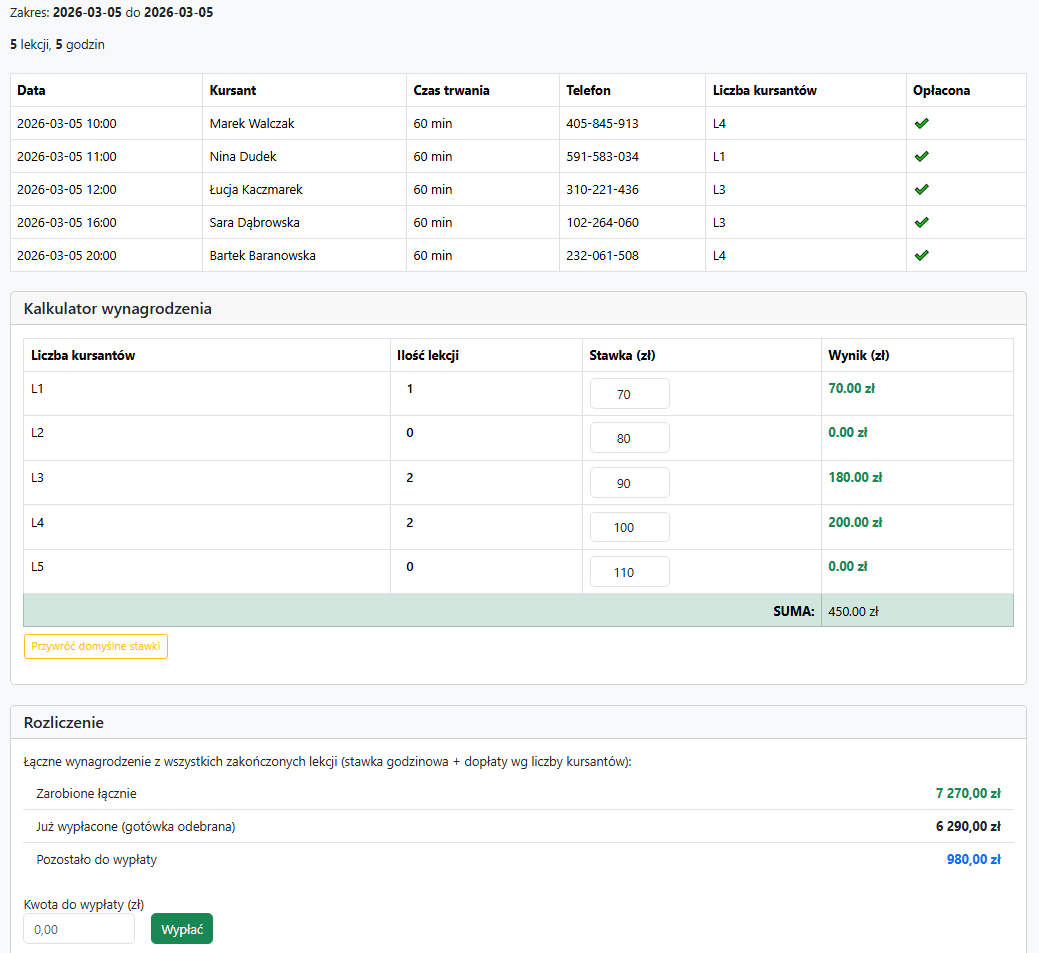Click the Kalkulator wynagrodzenia panel header
This screenshot has height=953, width=1039.
[x=118, y=309]
